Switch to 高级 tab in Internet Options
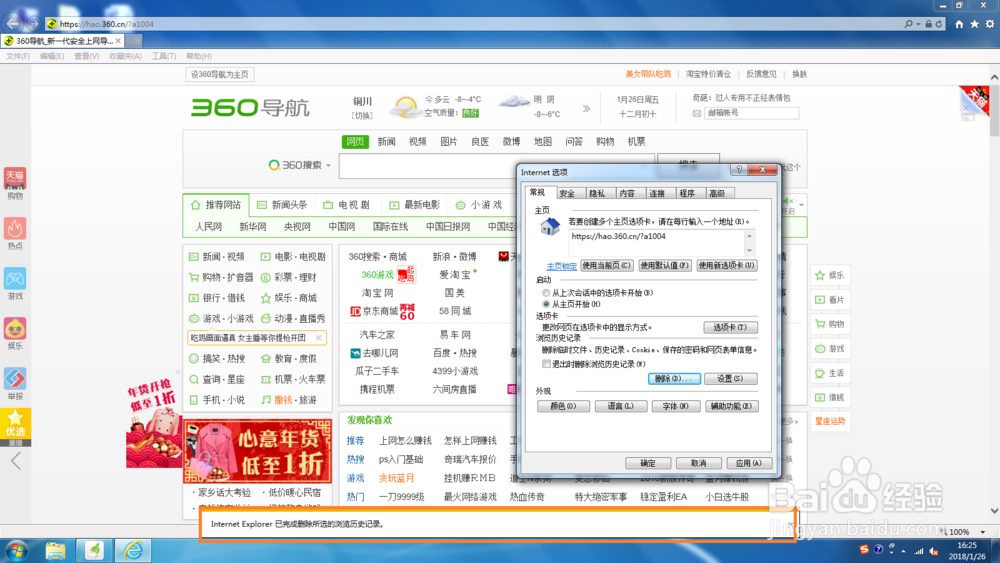Viewport: 1000px width, 563px height. coord(717,193)
